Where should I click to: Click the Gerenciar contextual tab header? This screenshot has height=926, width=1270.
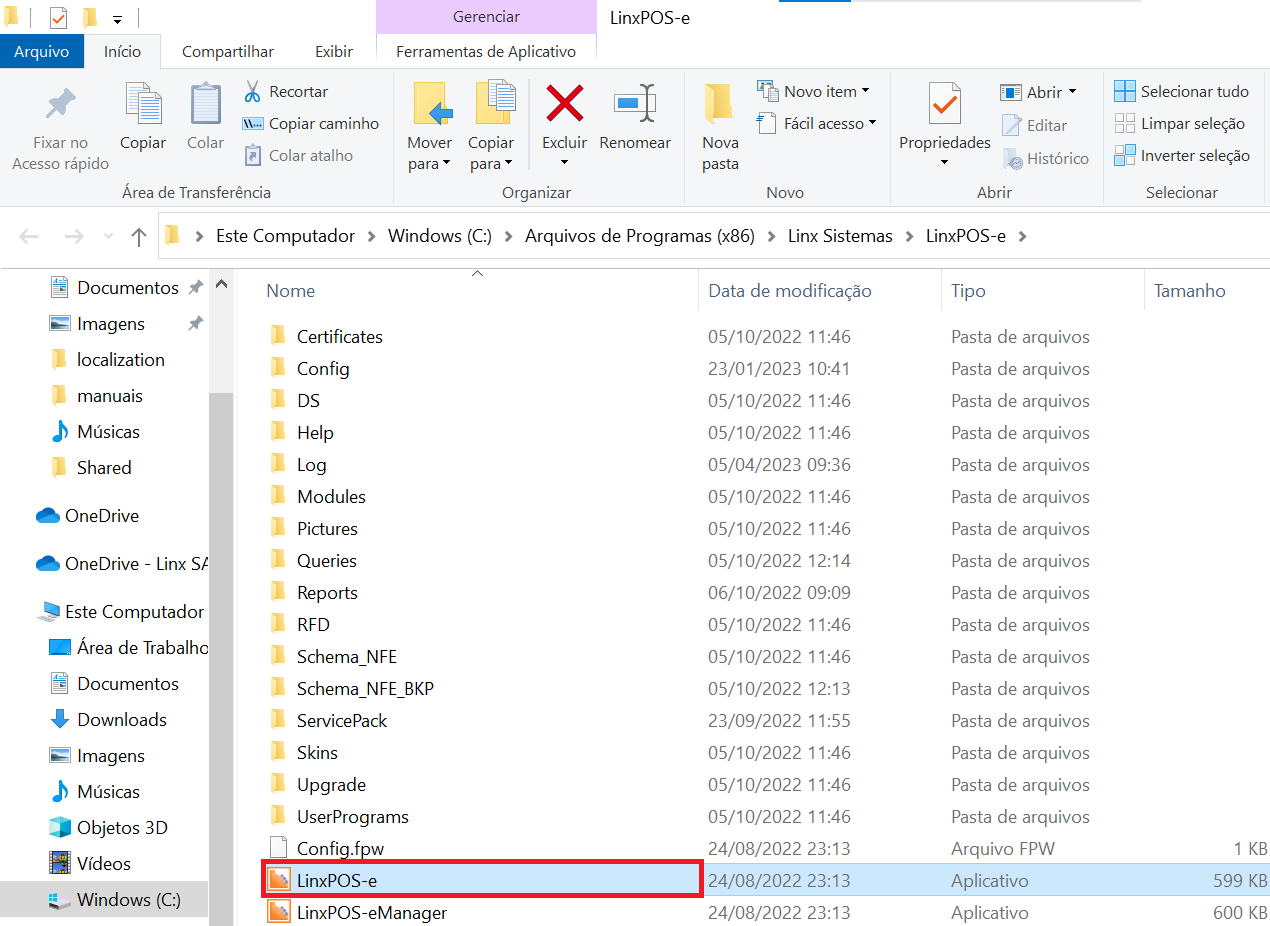[486, 17]
